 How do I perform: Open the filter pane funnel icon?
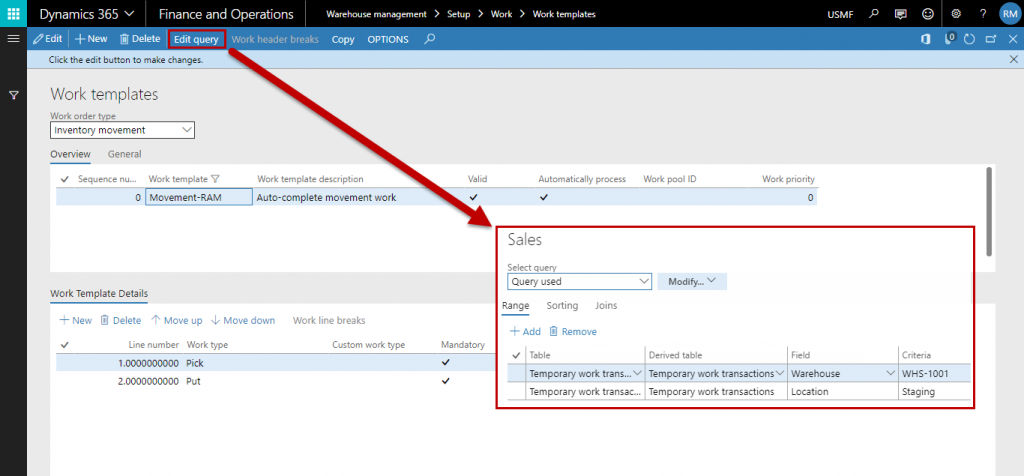click(13, 95)
